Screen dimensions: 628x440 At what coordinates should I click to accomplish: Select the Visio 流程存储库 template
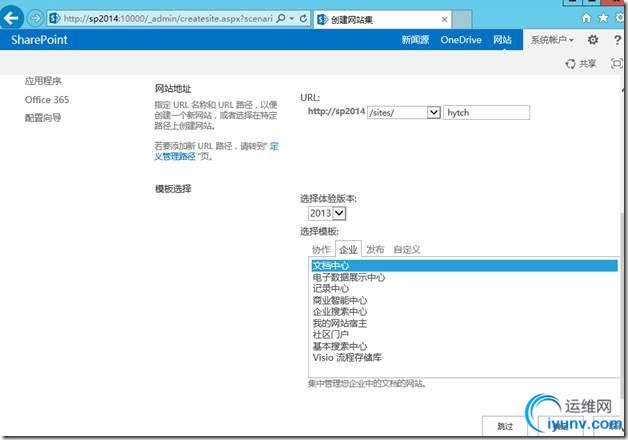[x=465, y=357]
